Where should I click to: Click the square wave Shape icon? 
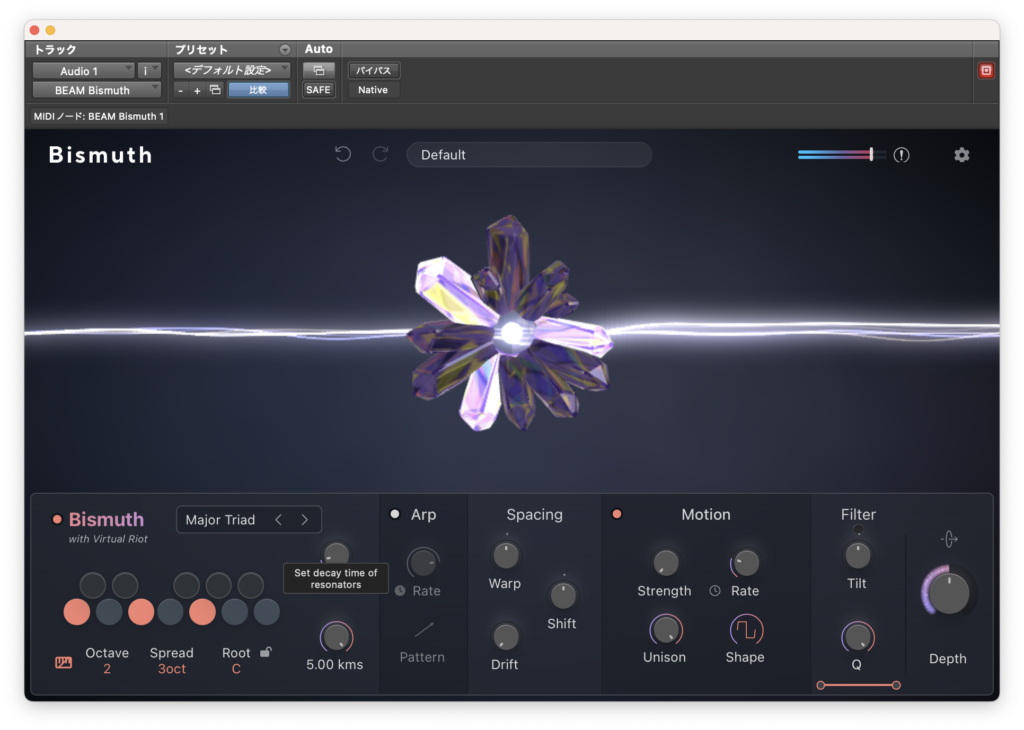[x=745, y=630]
